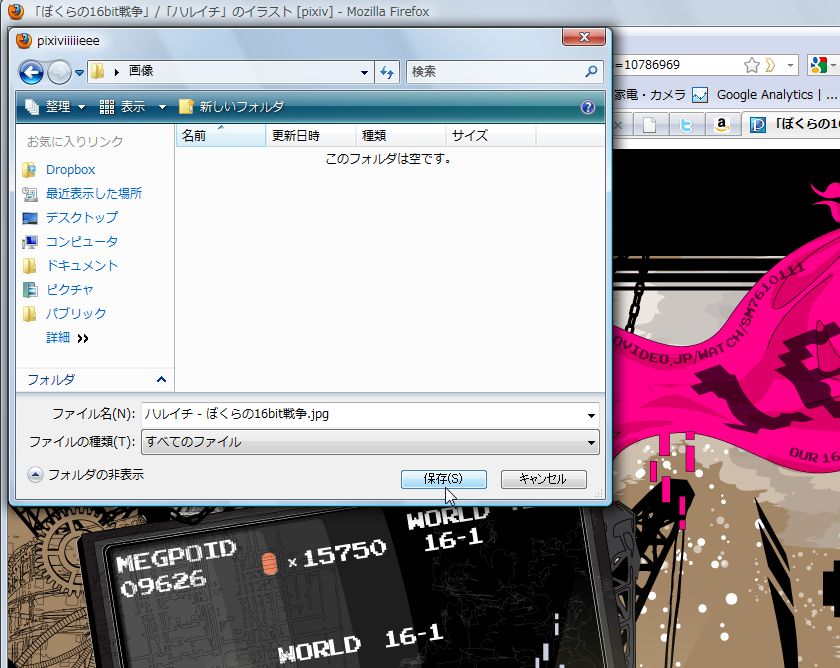Click the ピクチャ pictures icon
Viewport: 840px width, 668px height.
[29, 290]
